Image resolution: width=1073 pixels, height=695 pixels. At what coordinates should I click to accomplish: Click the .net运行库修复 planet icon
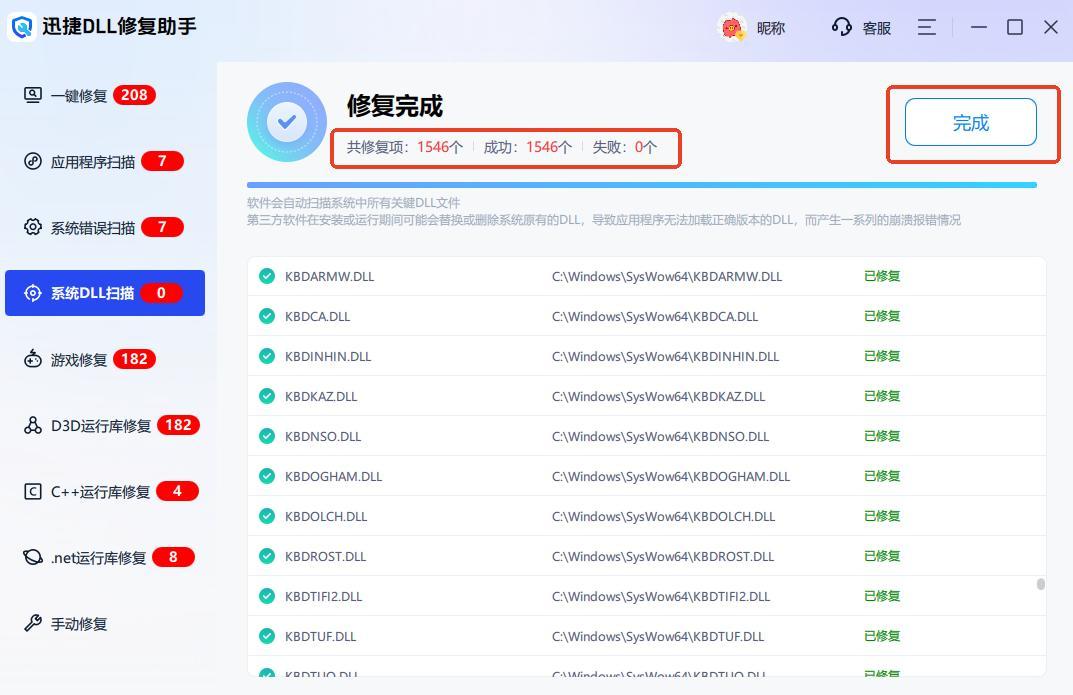coord(33,557)
